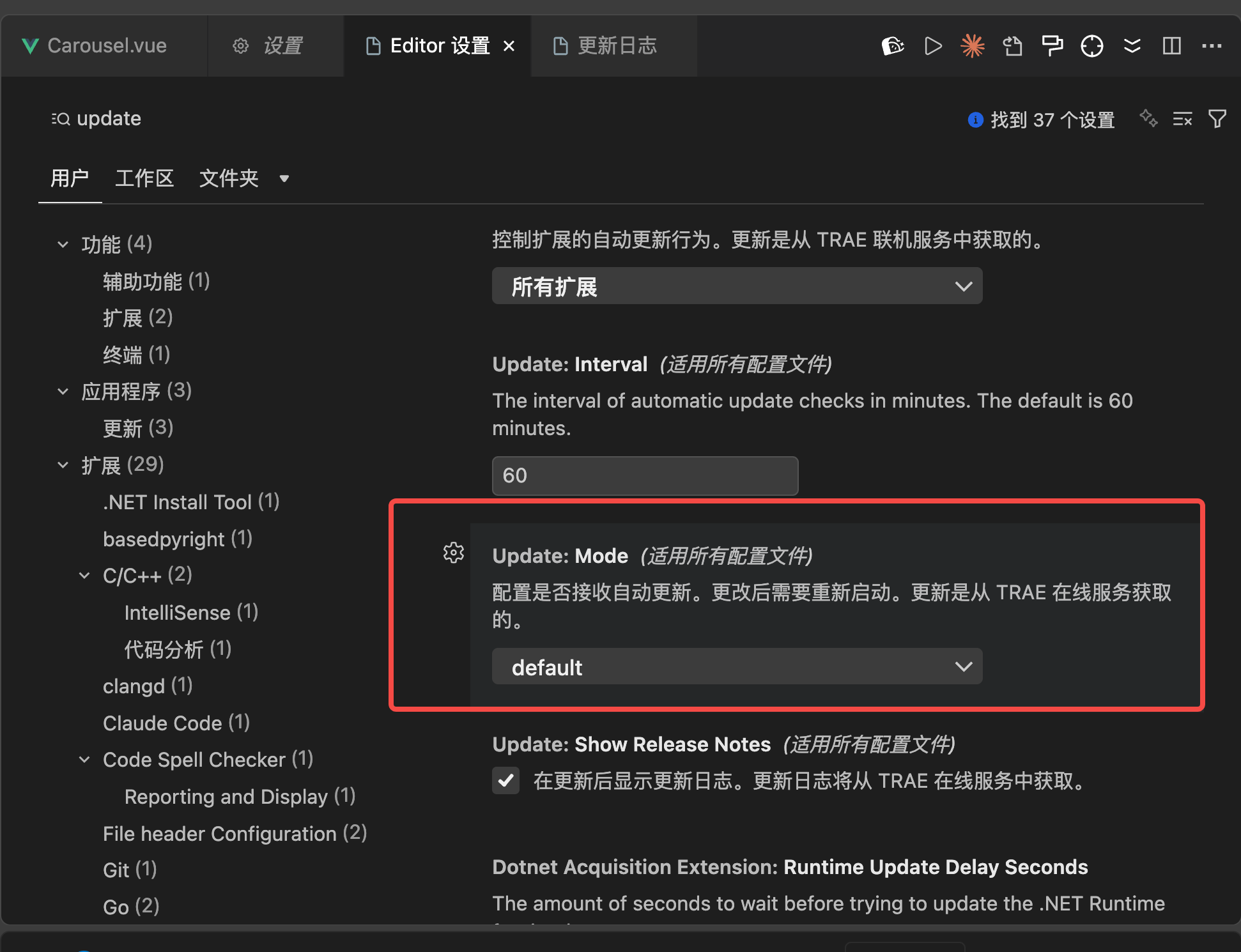Select File header Configuration in tree
This screenshot has height=952, width=1241.
pyautogui.click(x=235, y=833)
